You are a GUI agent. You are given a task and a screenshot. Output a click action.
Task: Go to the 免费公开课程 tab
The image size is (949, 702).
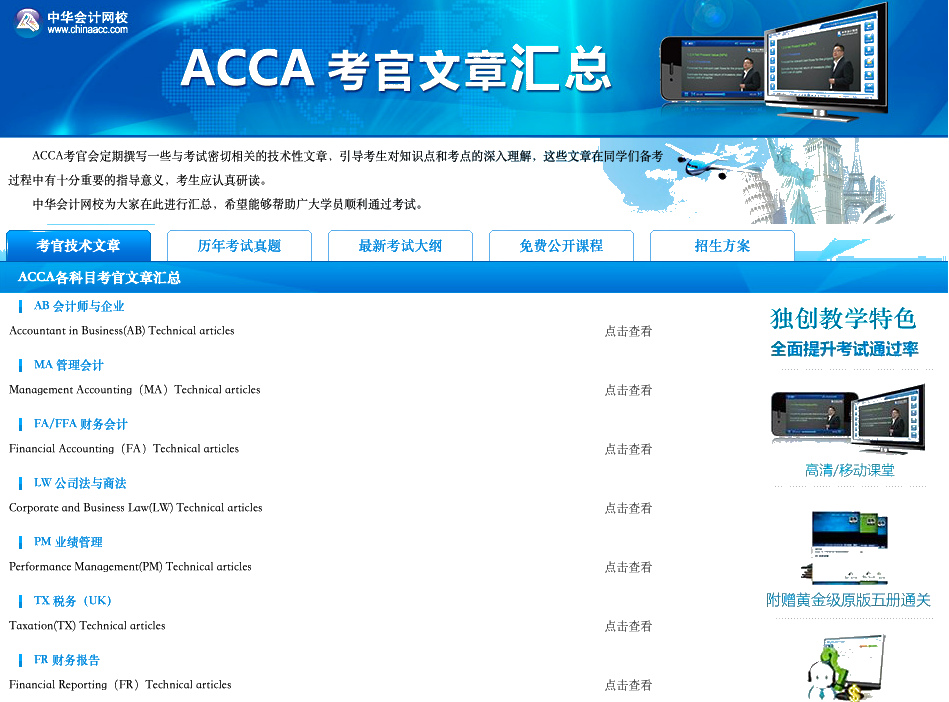click(x=561, y=246)
